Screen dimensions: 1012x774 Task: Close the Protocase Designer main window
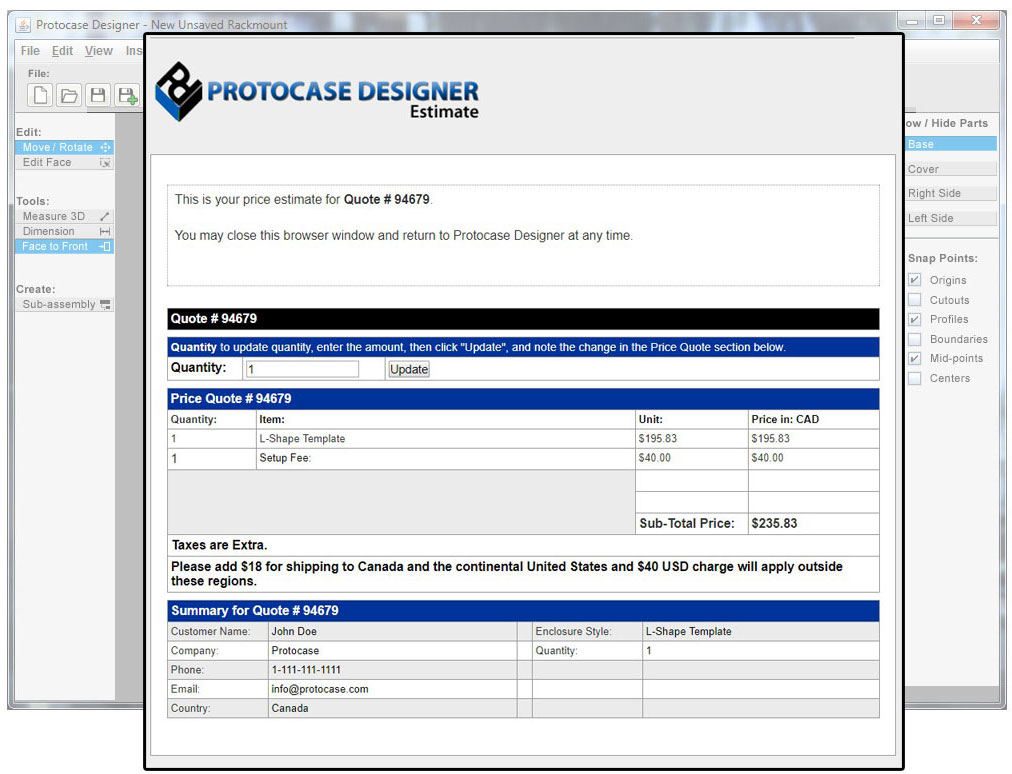[x=977, y=21]
